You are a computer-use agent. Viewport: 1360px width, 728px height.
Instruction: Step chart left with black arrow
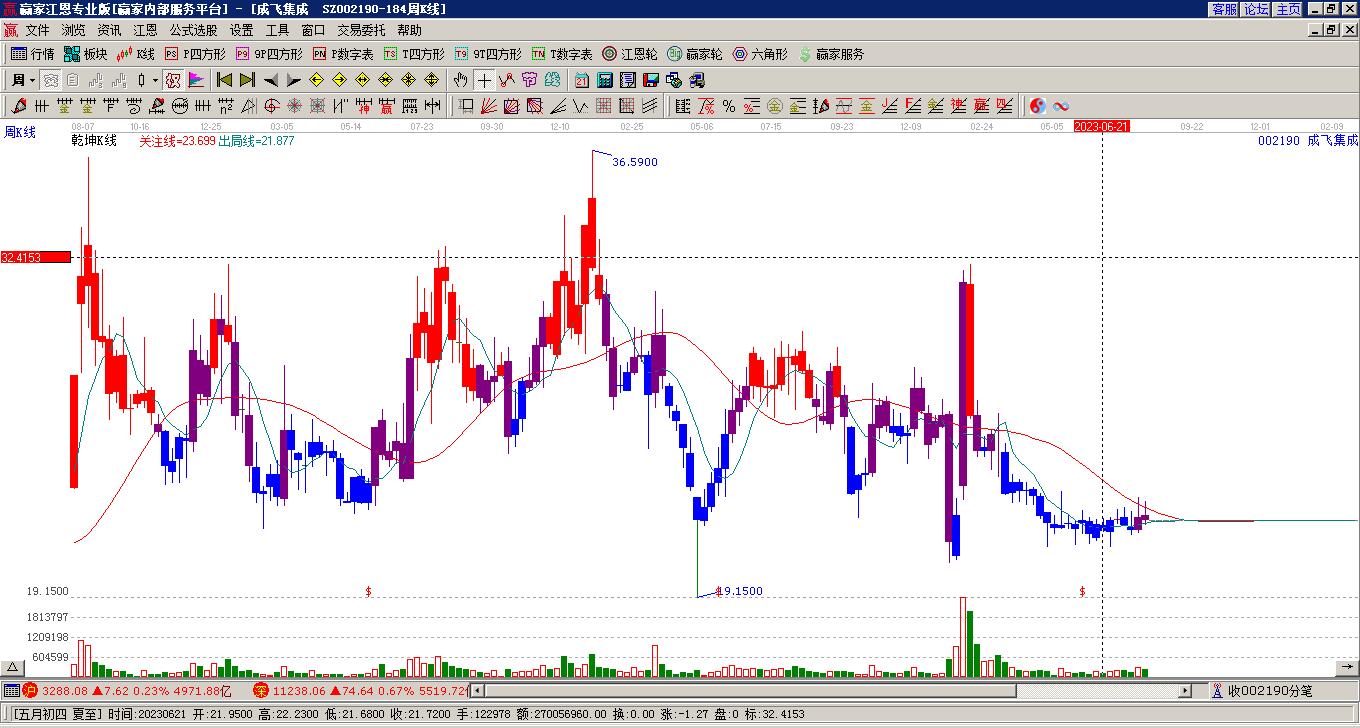[270, 80]
